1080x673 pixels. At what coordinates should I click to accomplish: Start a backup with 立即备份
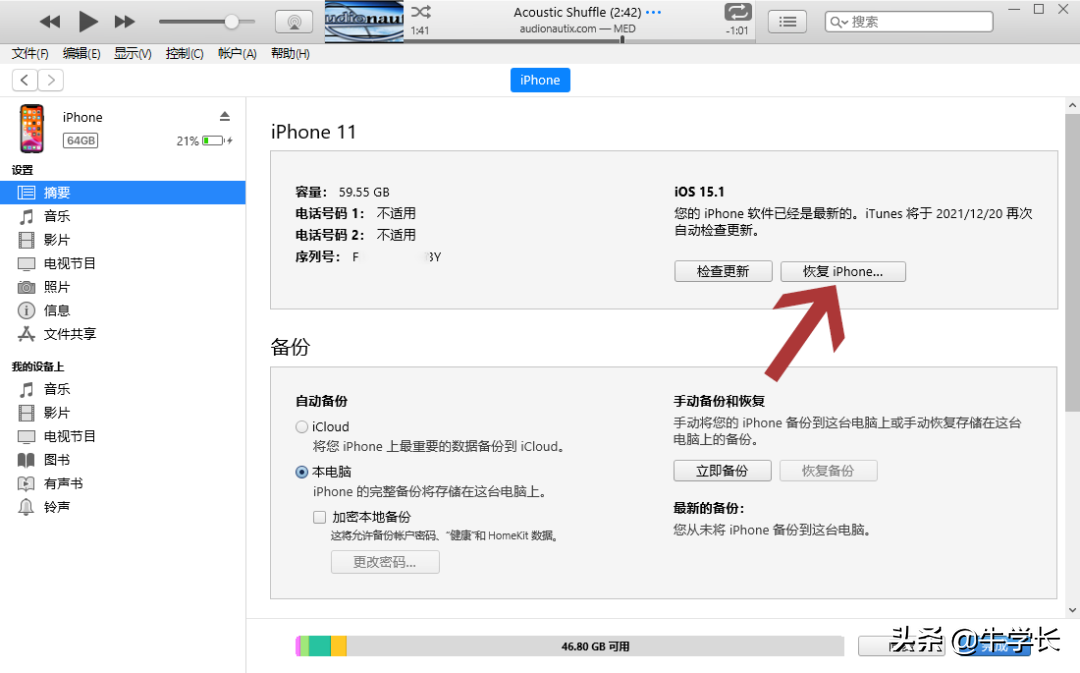click(x=722, y=470)
